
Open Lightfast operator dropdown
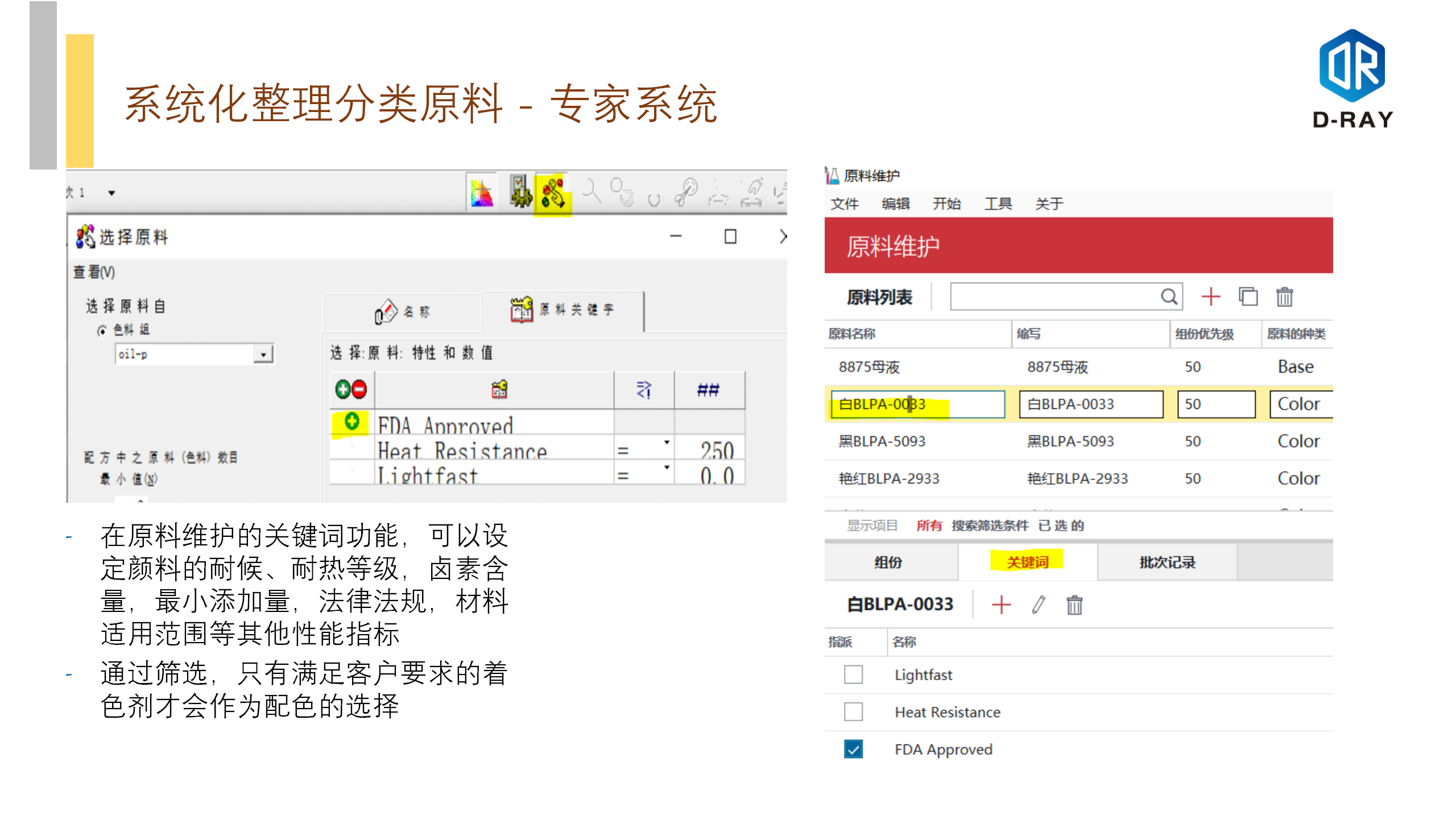tap(666, 468)
